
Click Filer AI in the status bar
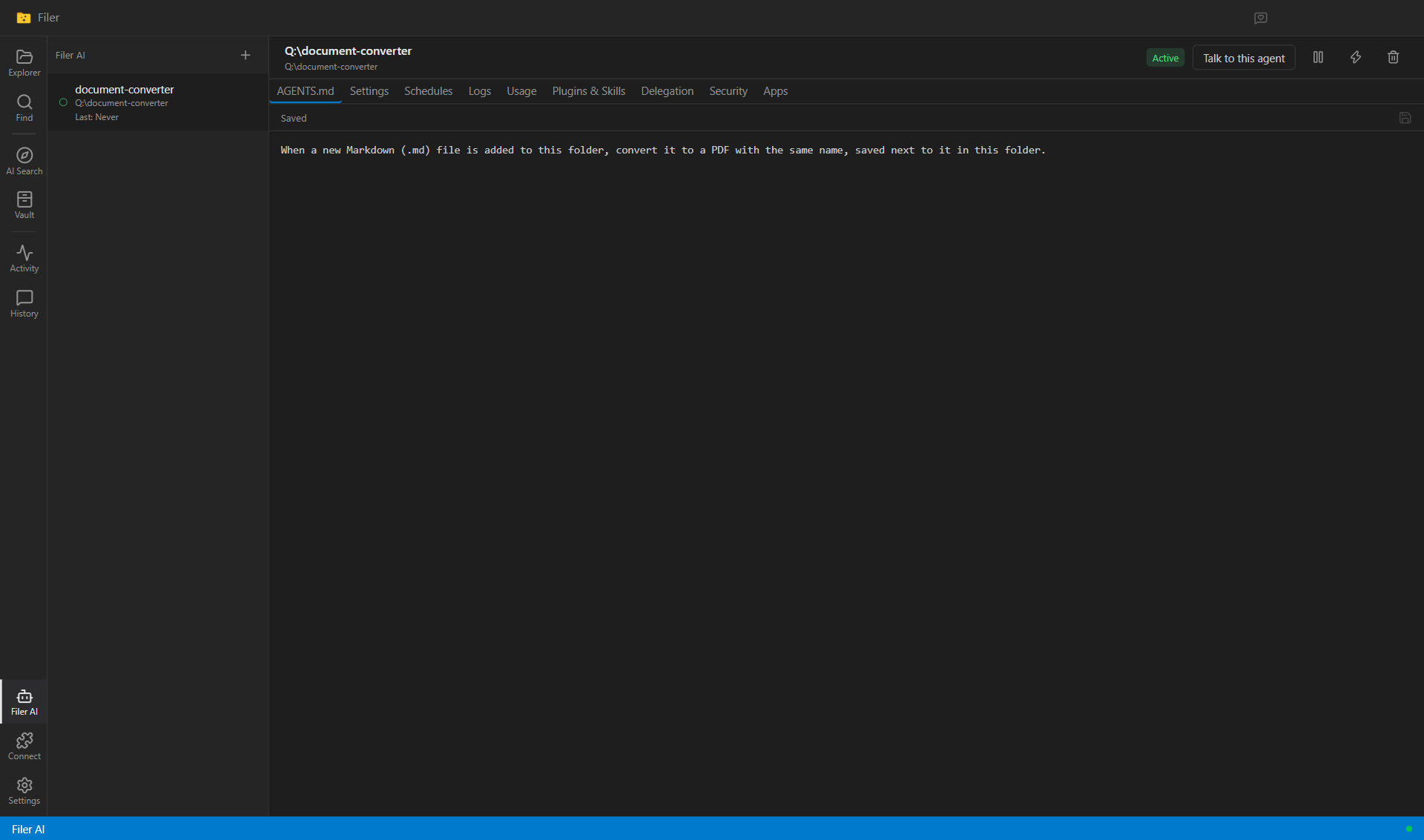pyautogui.click(x=28, y=829)
